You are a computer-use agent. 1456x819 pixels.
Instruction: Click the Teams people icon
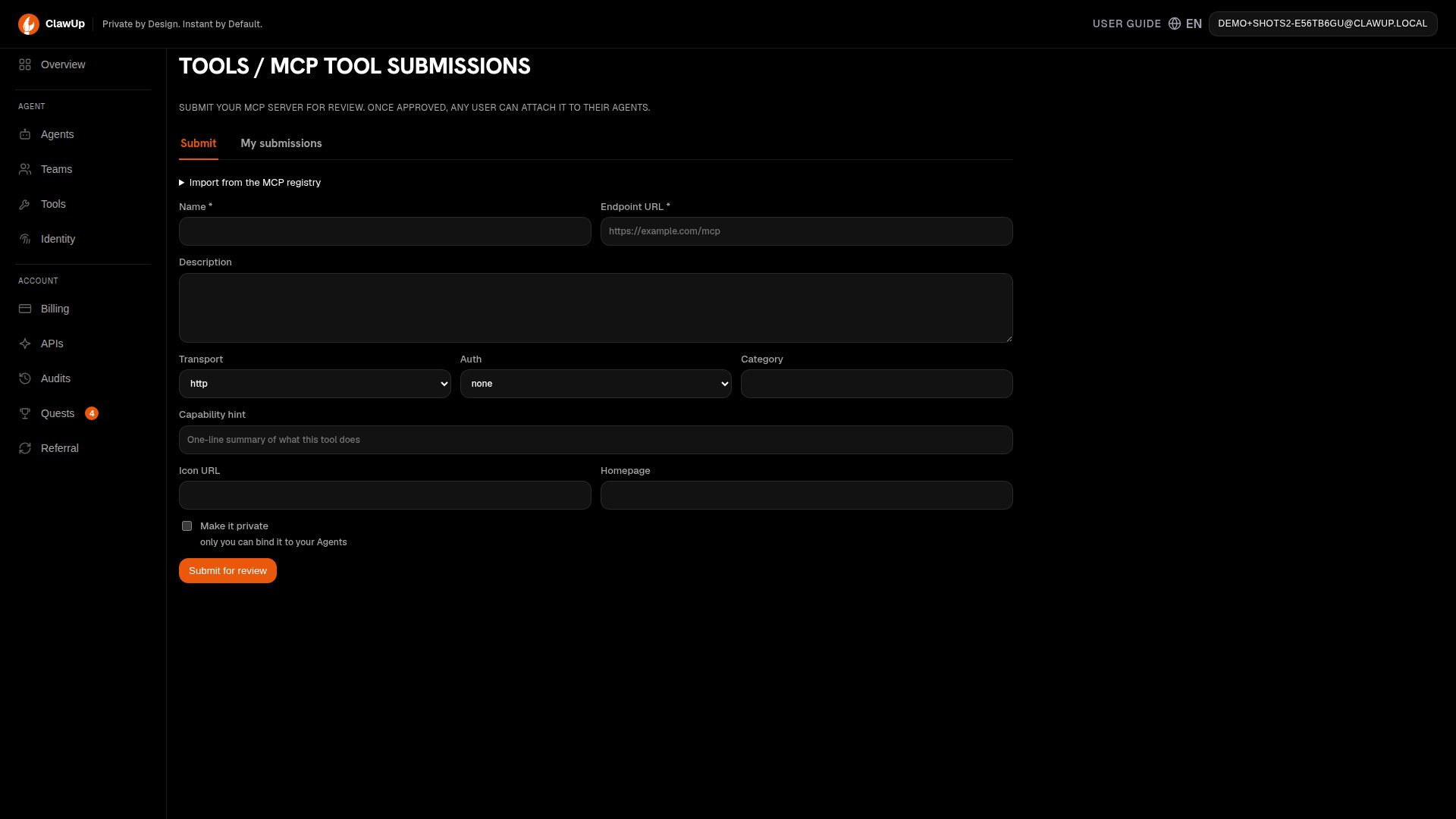click(25, 169)
